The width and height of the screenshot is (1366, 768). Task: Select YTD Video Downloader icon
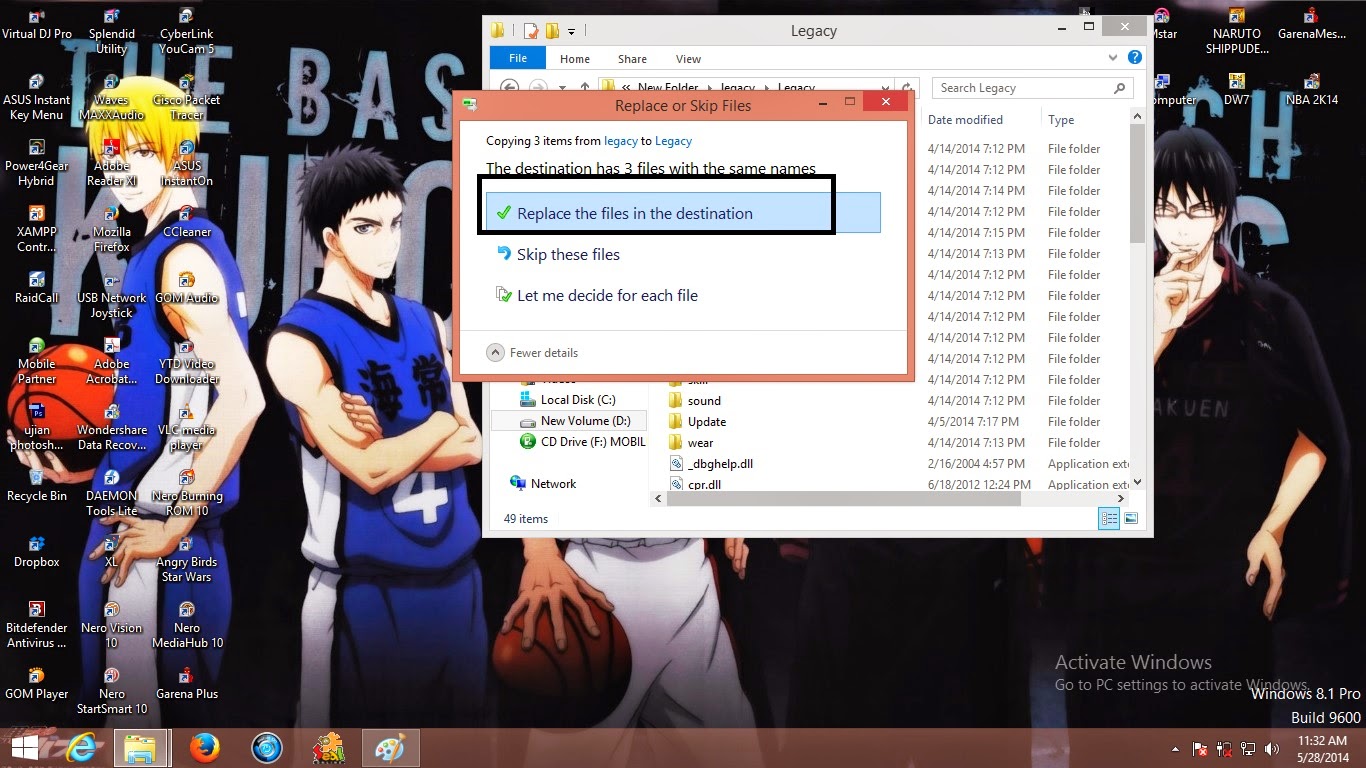187,362
